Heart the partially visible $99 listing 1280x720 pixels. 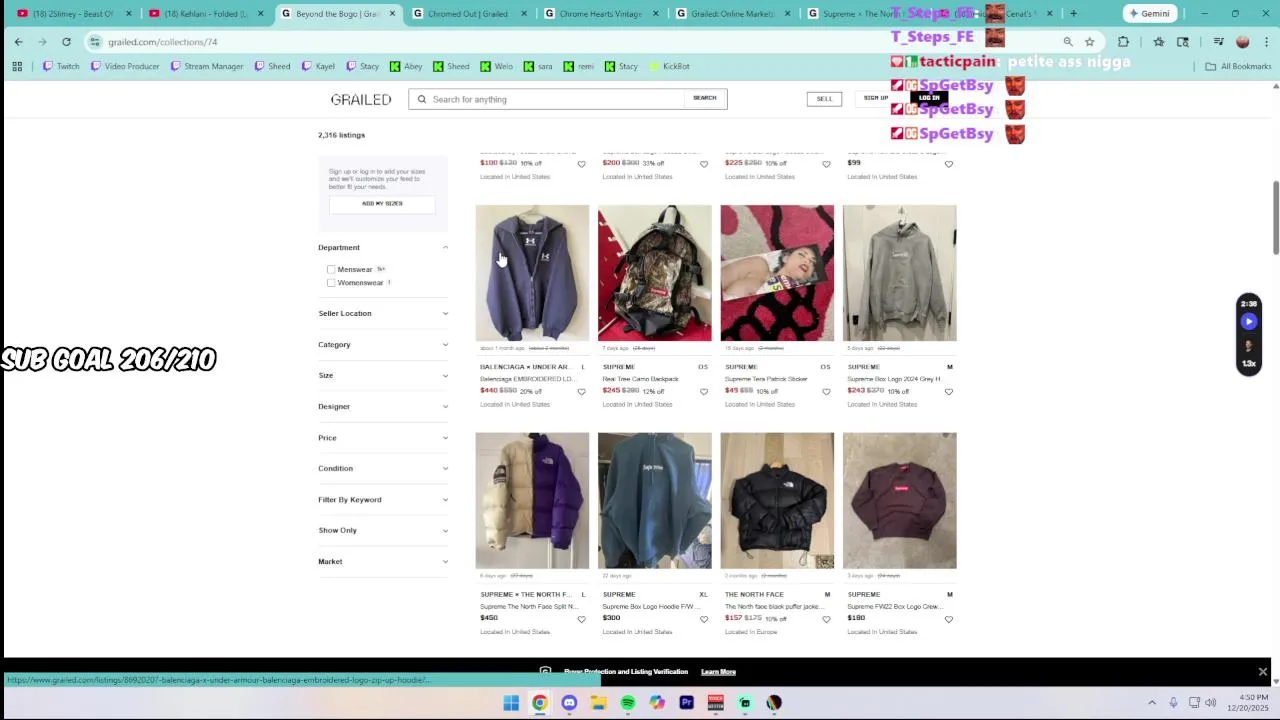pos(949,164)
